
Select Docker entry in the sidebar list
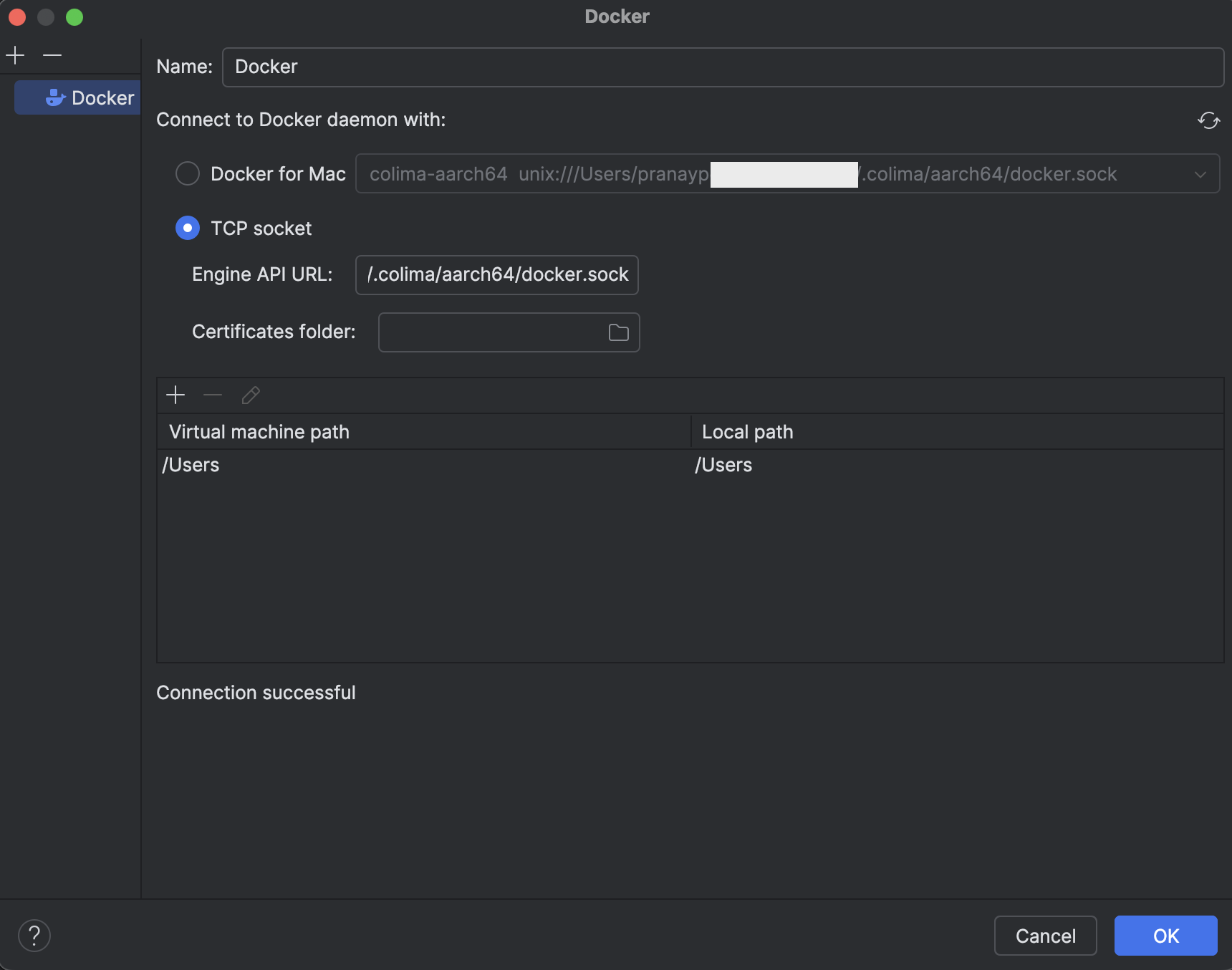[x=77, y=97]
